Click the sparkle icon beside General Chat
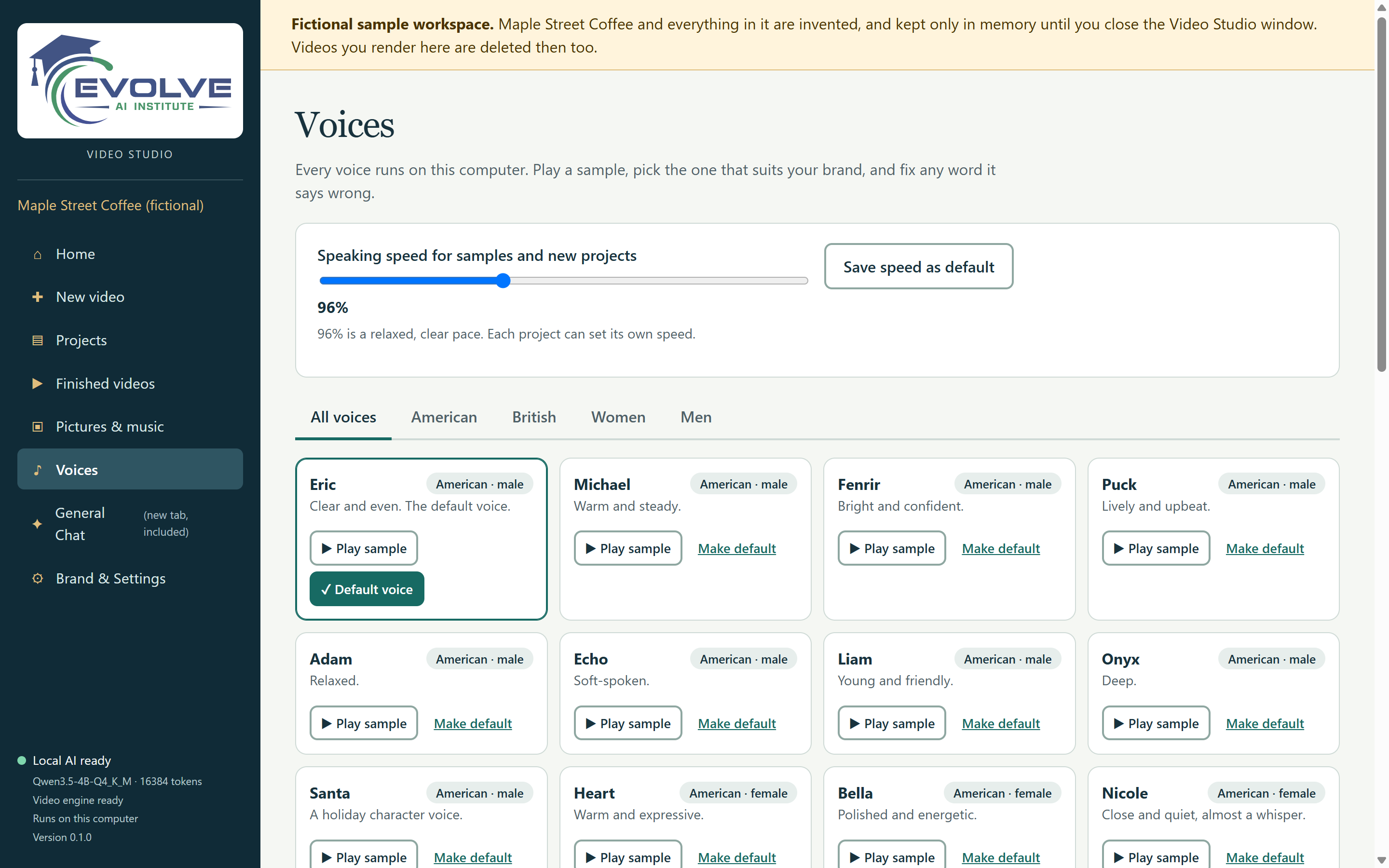This screenshot has width=1389, height=868. coord(37,524)
